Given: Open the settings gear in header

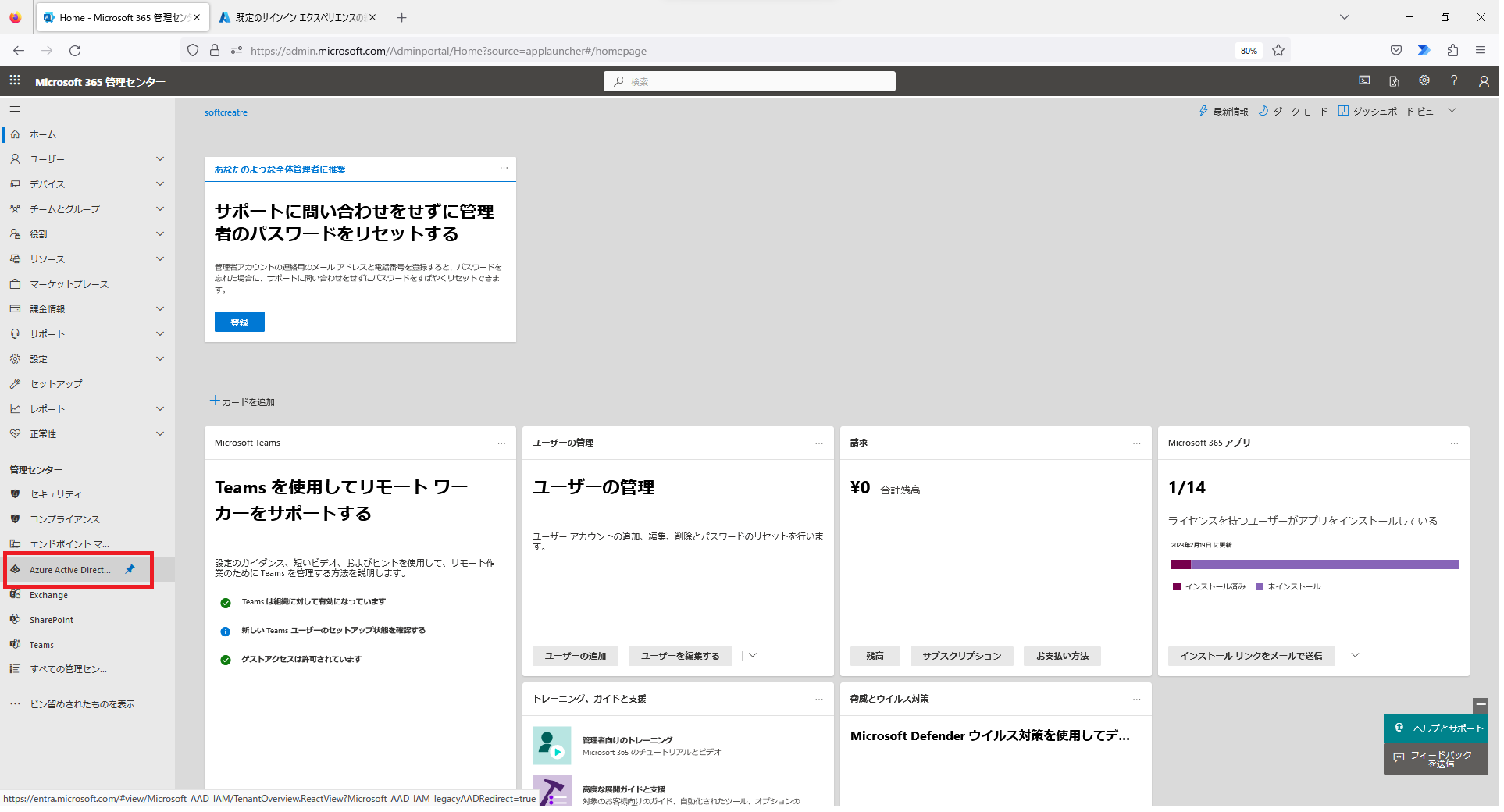Looking at the screenshot, I should pyautogui.click(x=1424, y=80).
